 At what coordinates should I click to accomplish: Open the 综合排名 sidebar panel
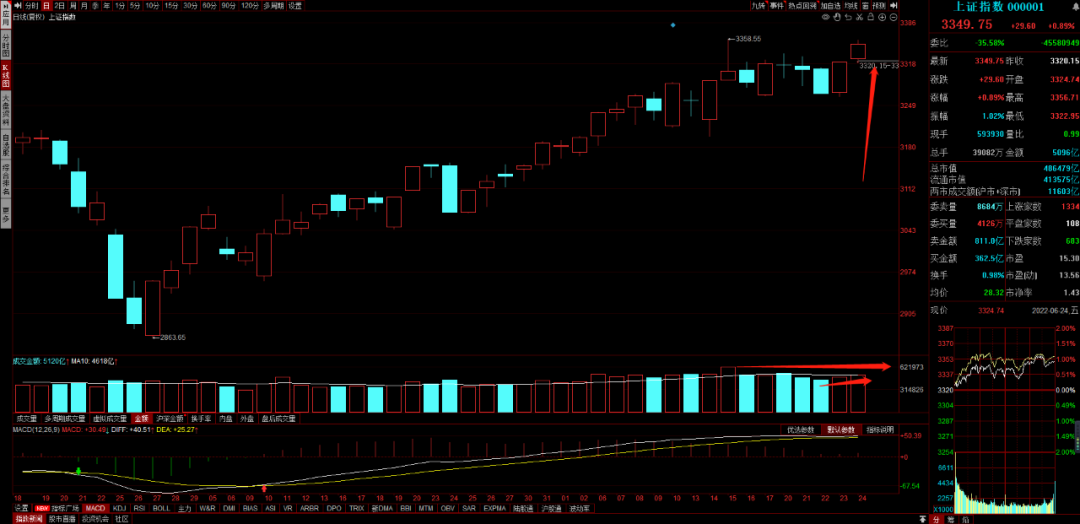[6, 180]
